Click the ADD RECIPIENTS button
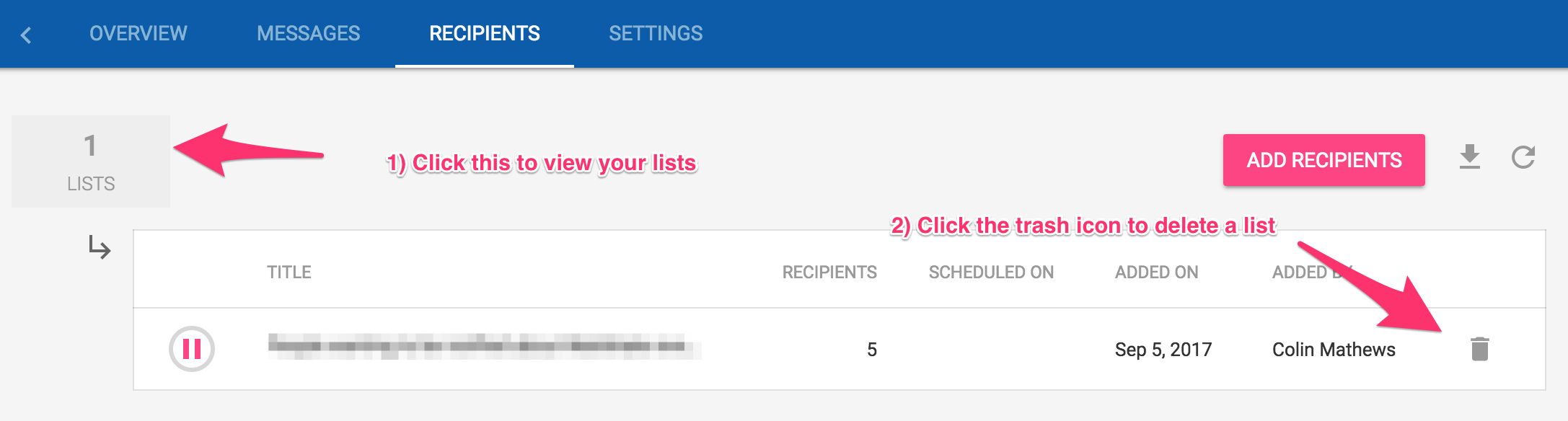Image resolution: width=1568 pixels, height=421 pixels. (1323, 160)
